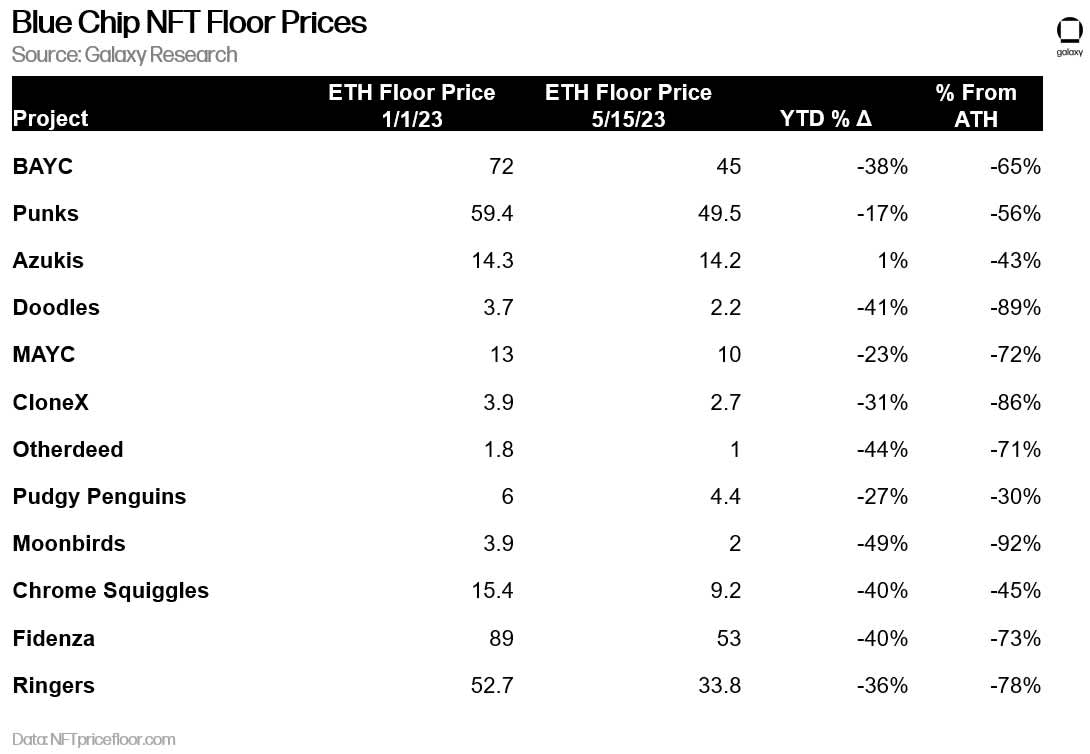Image resolution: width=1090 pixels, height=754 pixels.
Task: Click the ETH Floor Price 1/1/23 header
Action: [x=411, y=105]
